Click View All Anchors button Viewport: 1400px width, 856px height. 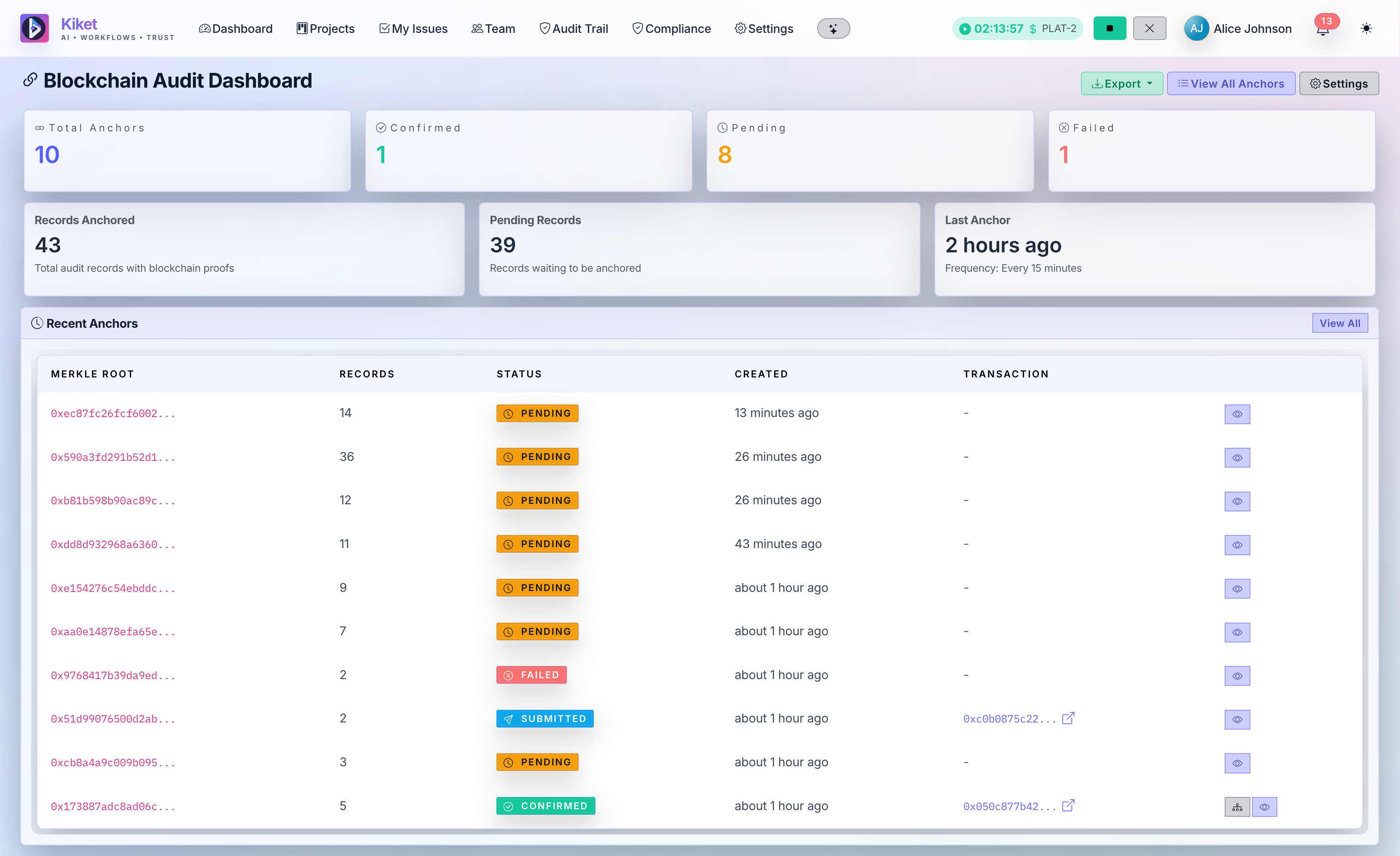click(x=1231, y=83)
